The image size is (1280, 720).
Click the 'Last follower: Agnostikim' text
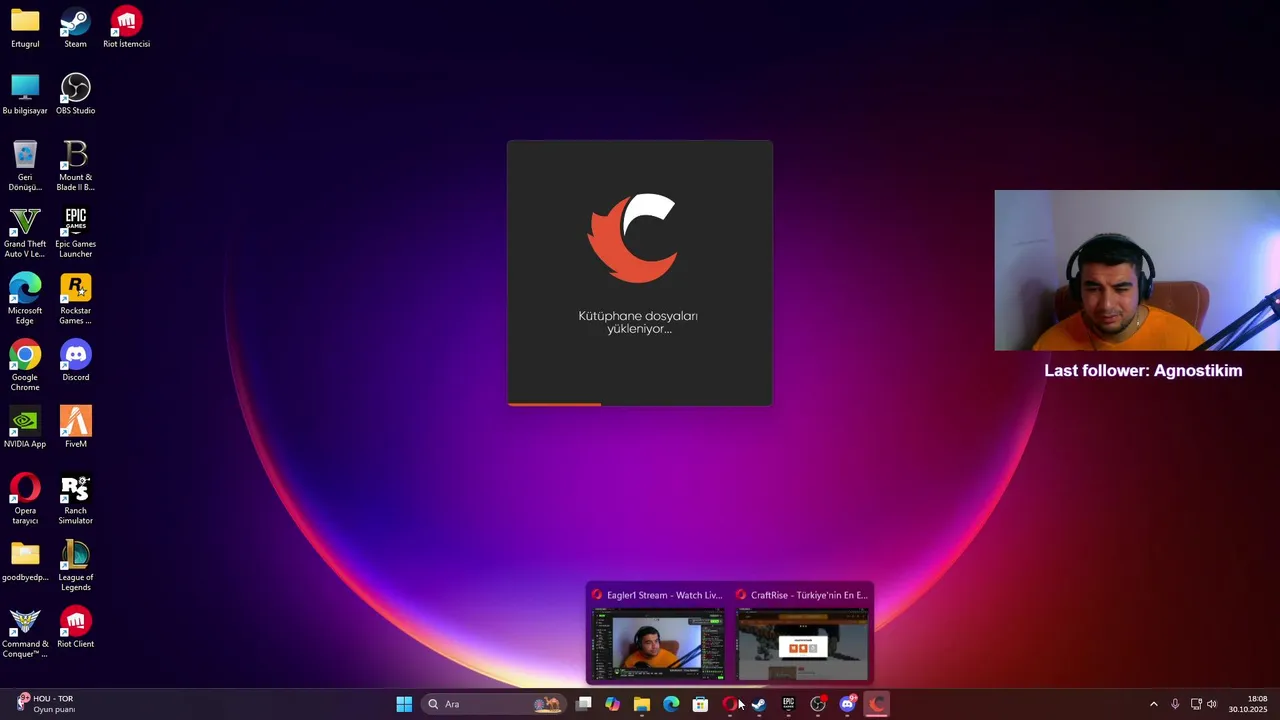(1143, 371)
